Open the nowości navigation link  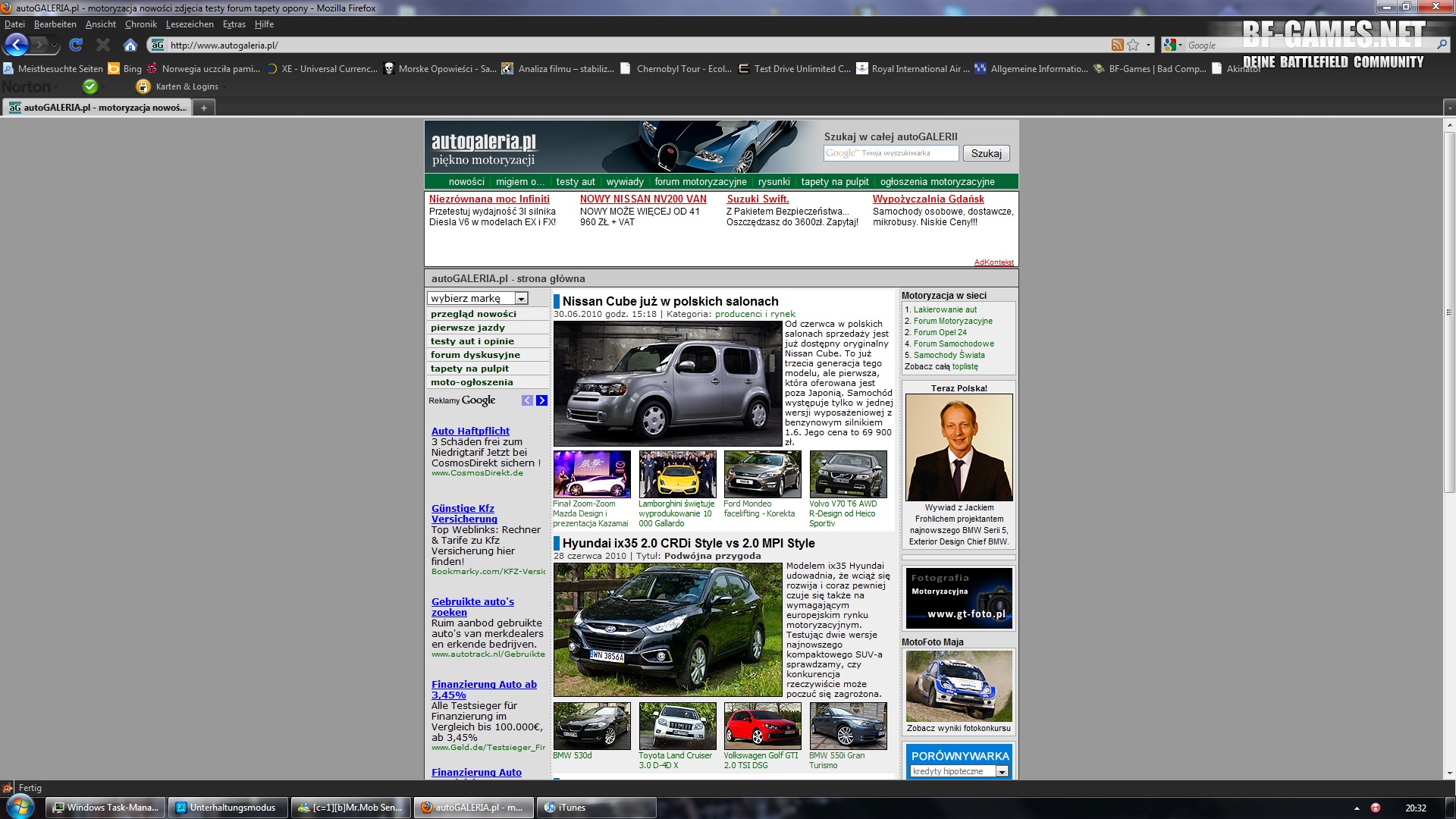click(x=466, y=182)
